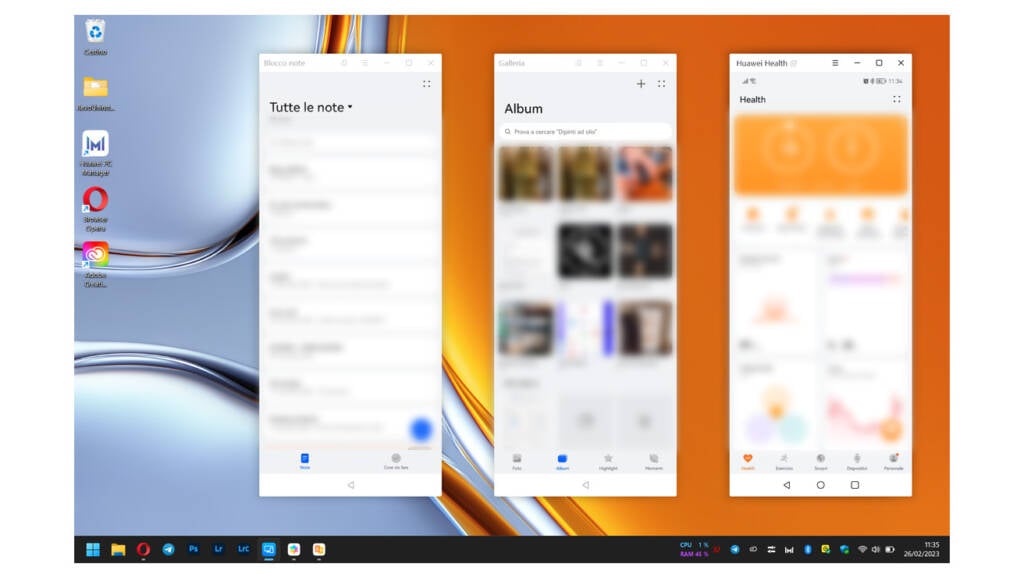The width and height of the screenshot is (1024, 578).
Task: Launch Lightroom Classic (LrC) from the taskbar
Action: (x=243, y=549)
